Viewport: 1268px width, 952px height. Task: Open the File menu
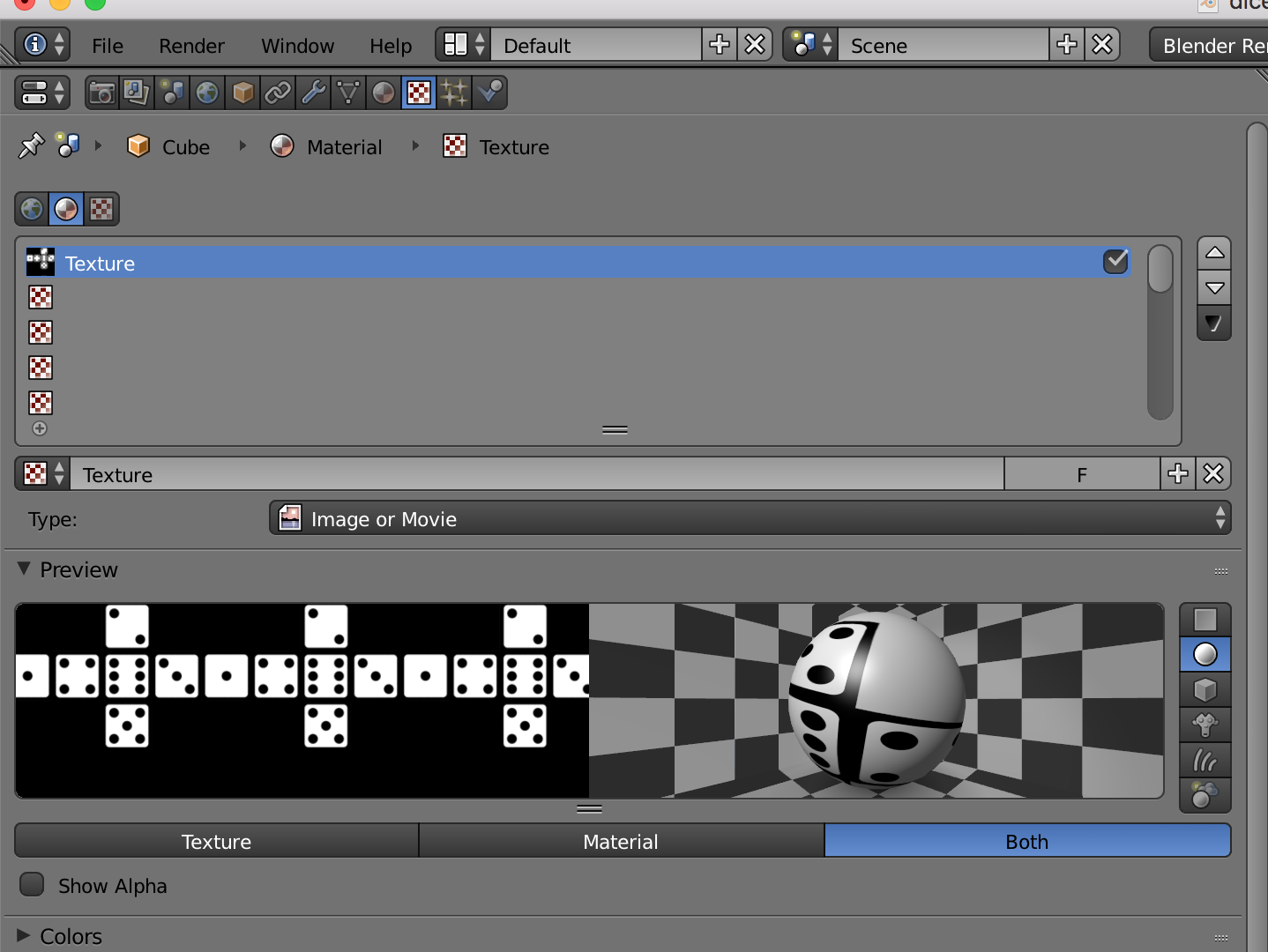point(108,46)
